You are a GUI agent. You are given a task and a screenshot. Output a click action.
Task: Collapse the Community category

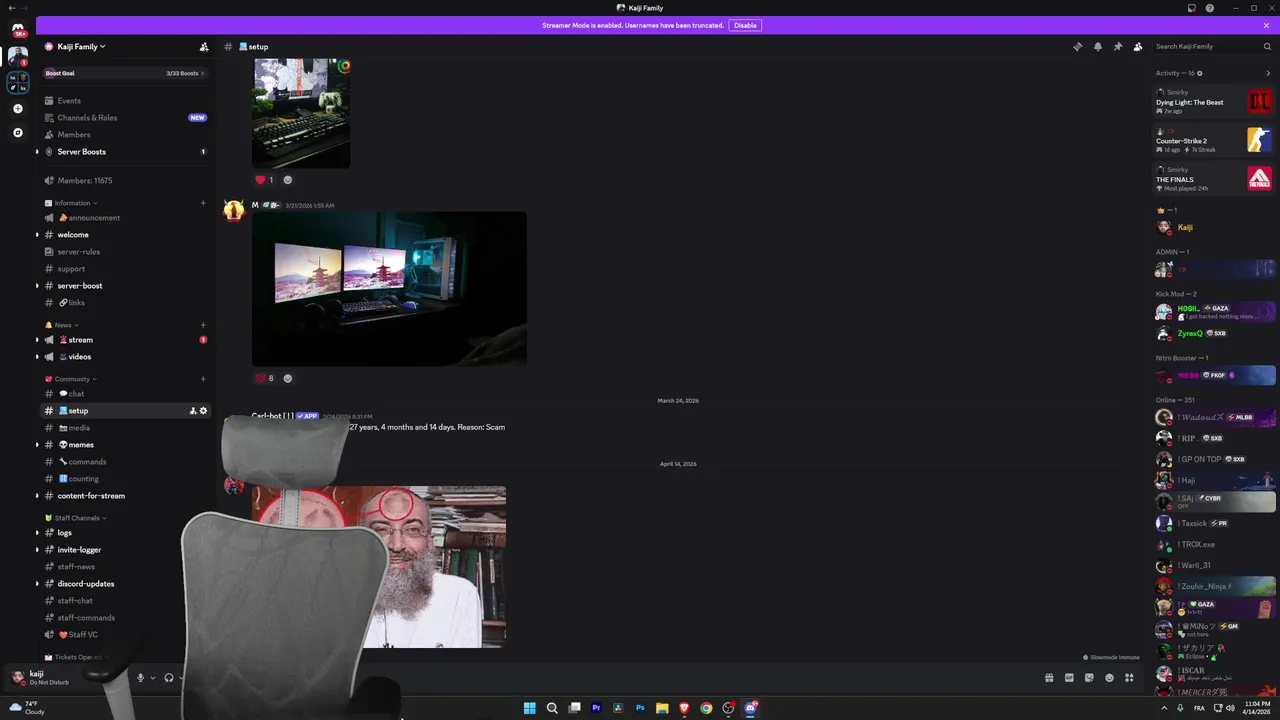coord(72,379)
